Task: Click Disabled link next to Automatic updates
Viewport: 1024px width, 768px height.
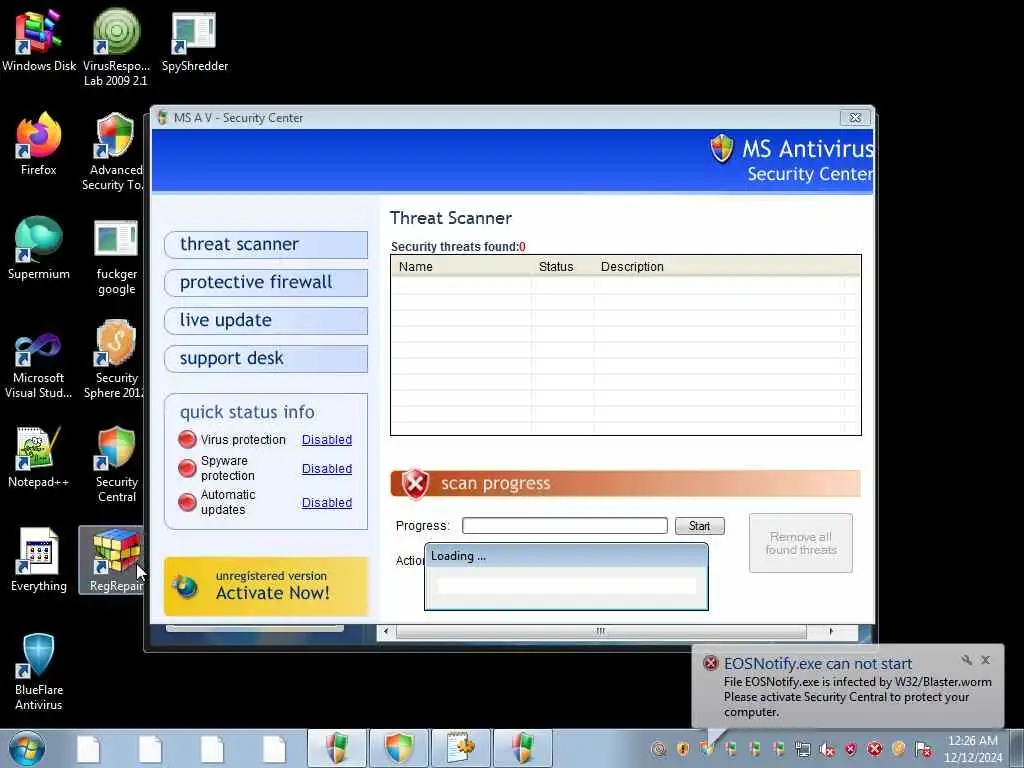Action: 327,502
